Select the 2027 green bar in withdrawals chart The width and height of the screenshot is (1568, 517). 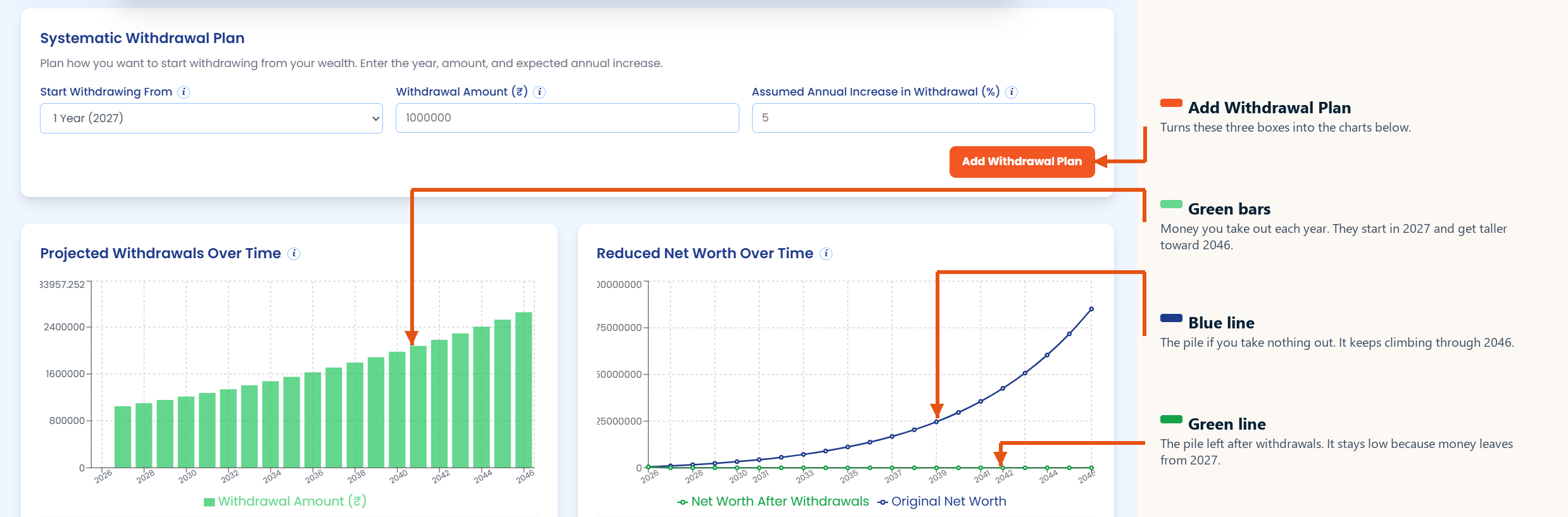coord(123,437)
